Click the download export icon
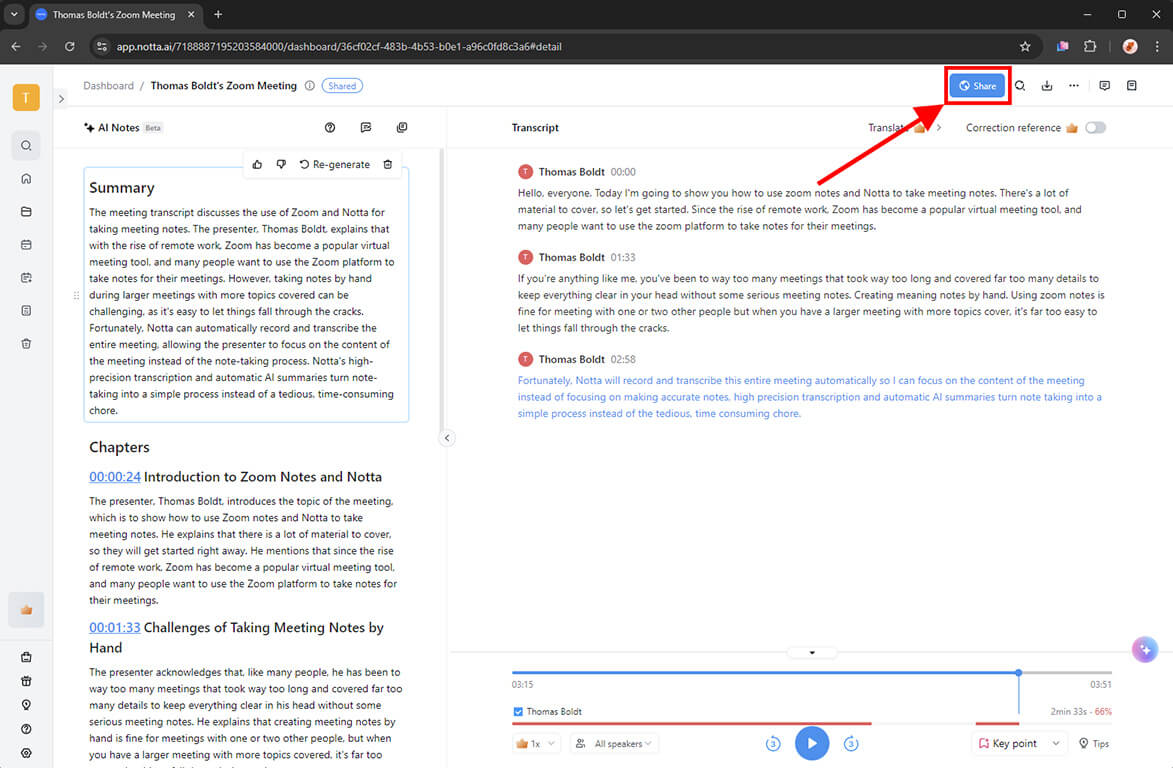1173x768 pixels. tap(1047, 86)
